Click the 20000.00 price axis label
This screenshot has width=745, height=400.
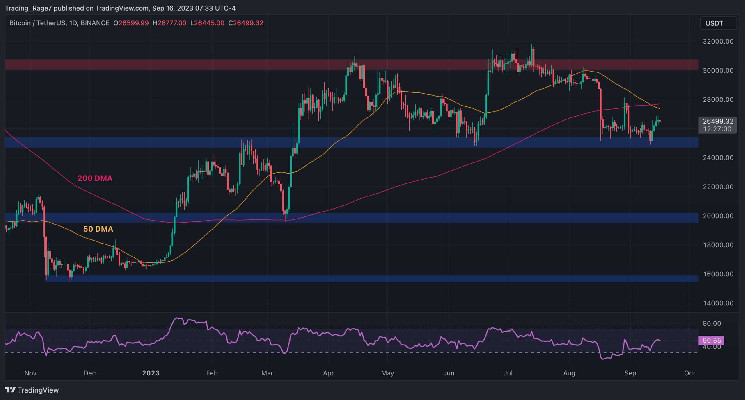coord(717,216)
